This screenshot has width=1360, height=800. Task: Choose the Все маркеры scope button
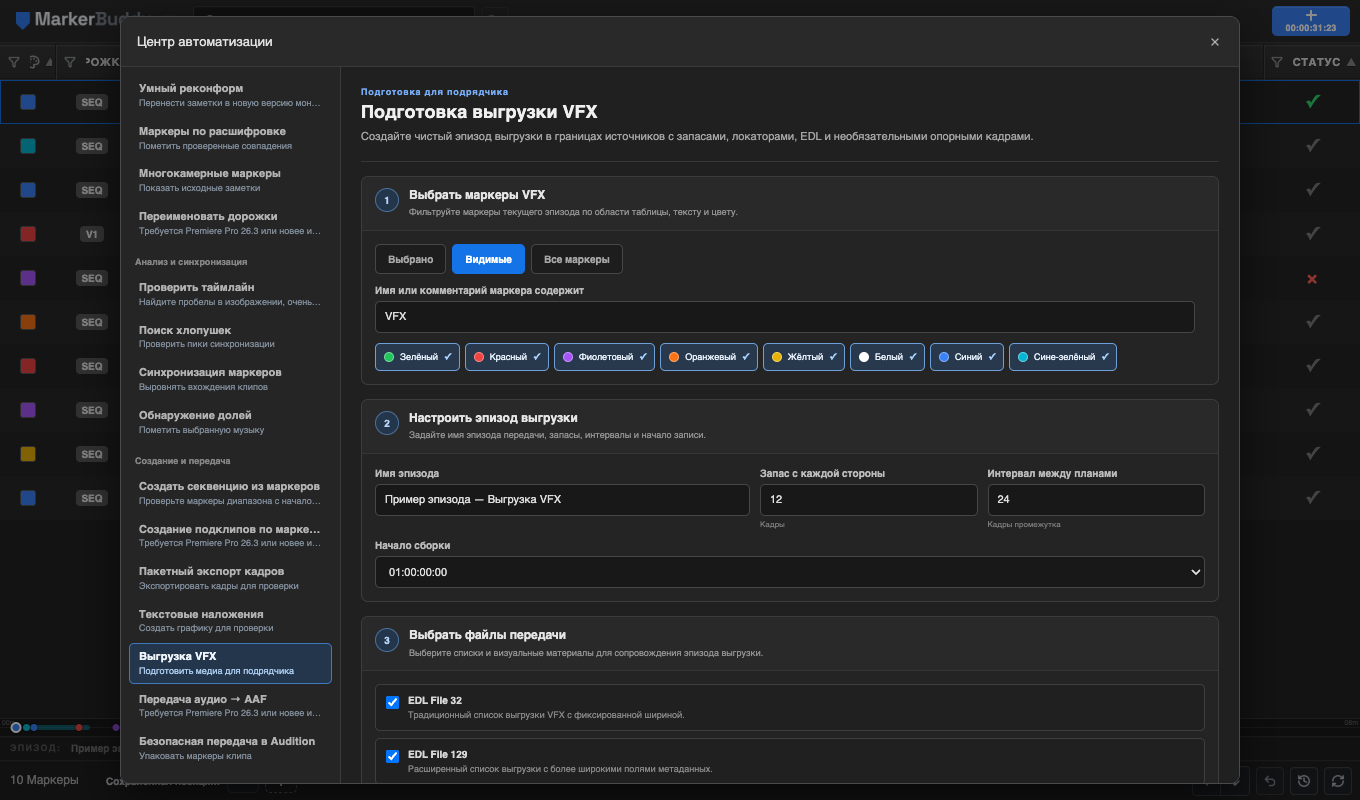[577, 259]
